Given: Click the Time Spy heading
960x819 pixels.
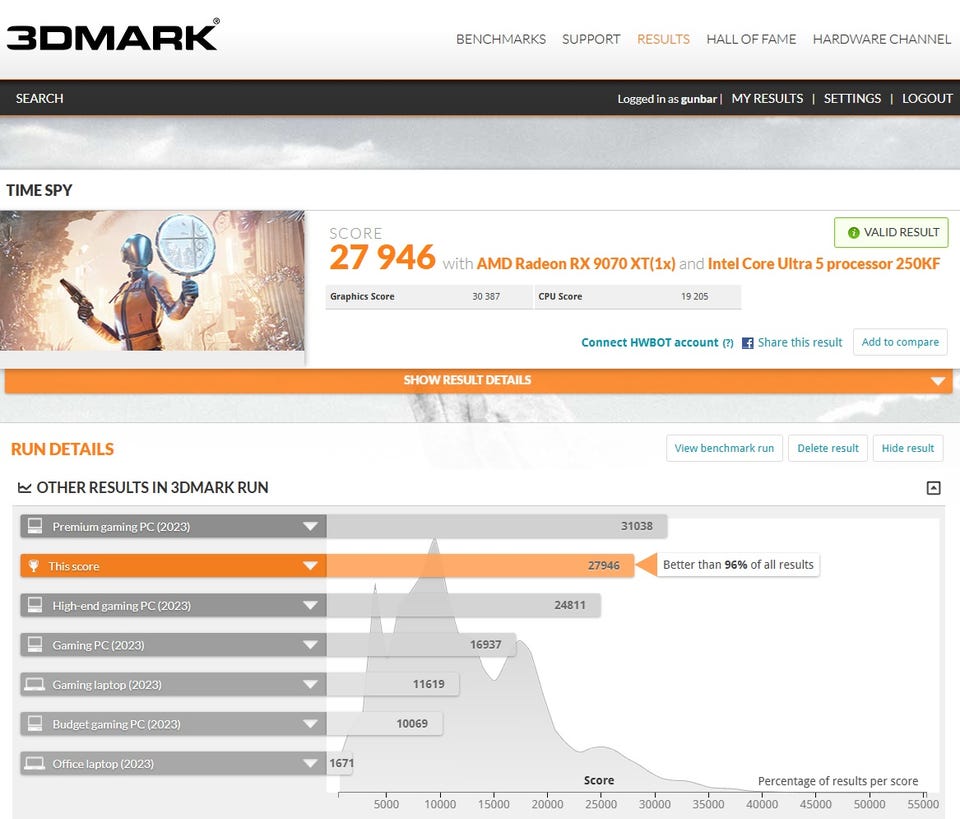Looking at the screenshot, I should [x=39, y=190].
